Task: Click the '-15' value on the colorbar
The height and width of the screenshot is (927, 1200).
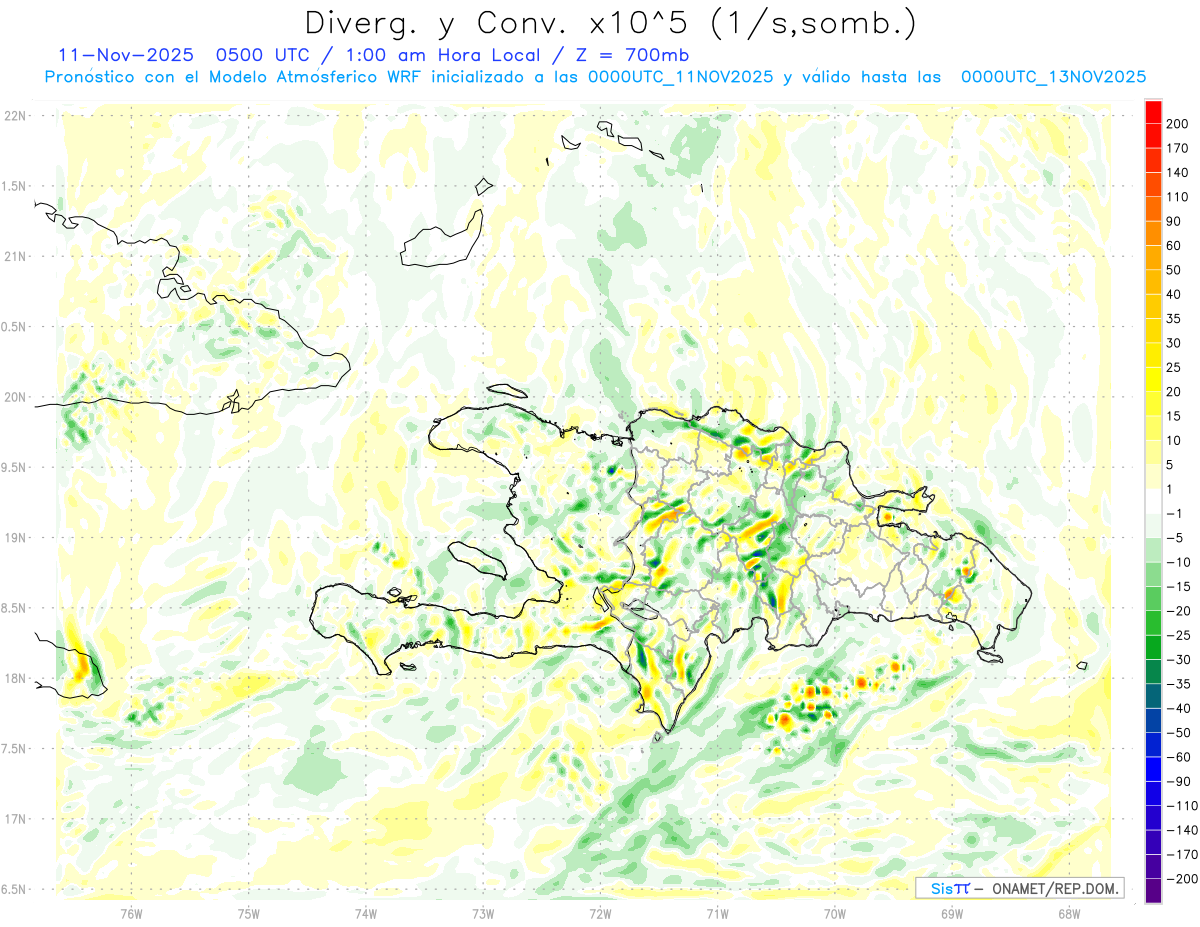Action: 1177,586
